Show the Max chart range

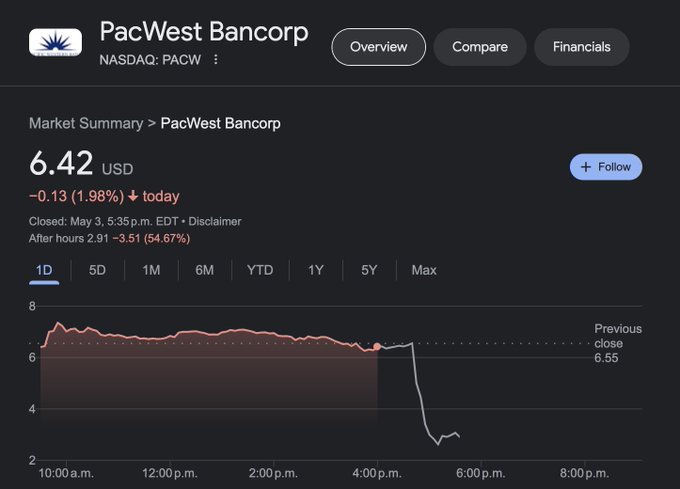click(x=424, y=271)
